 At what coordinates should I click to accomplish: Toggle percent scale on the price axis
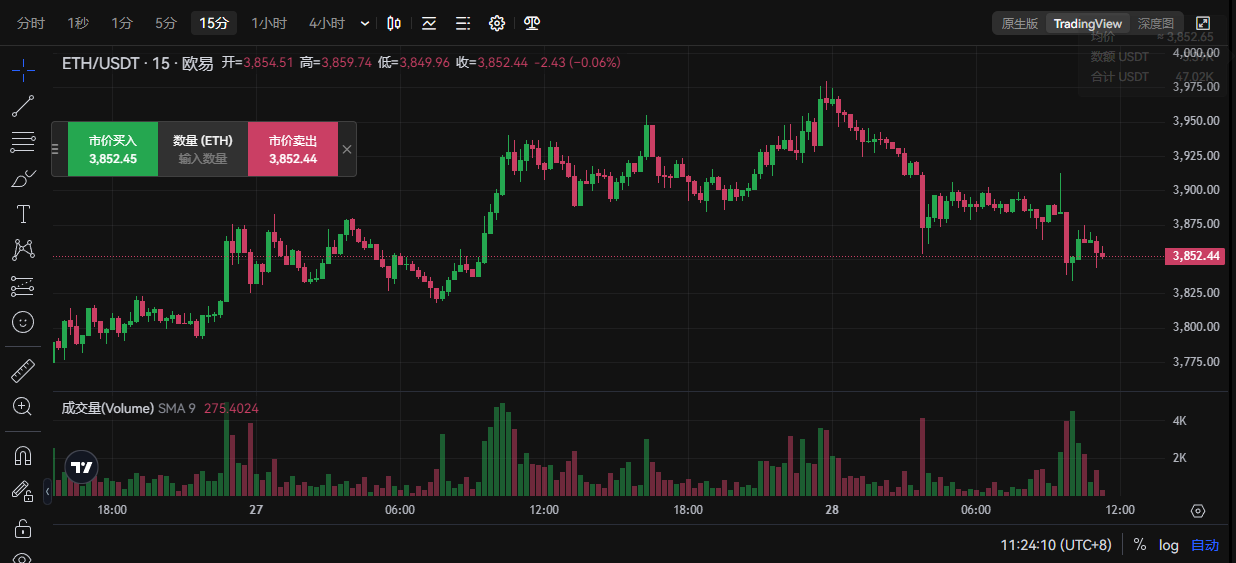(x=1140, y=545)
